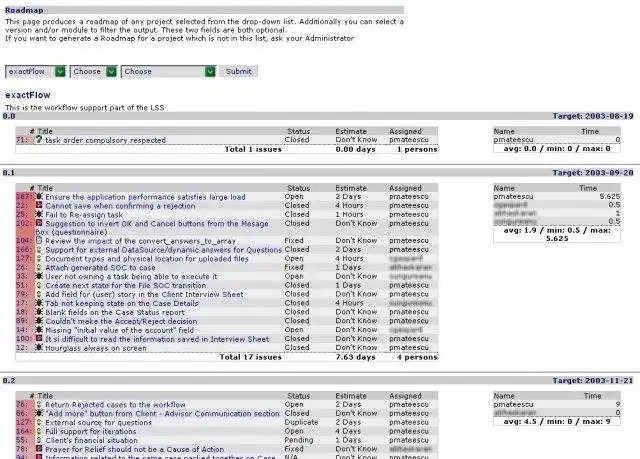The width and height of the screenshot is (640, 459).
Task: Open issue Cannot save when confirming a rejection
Action: coord(120,206)
